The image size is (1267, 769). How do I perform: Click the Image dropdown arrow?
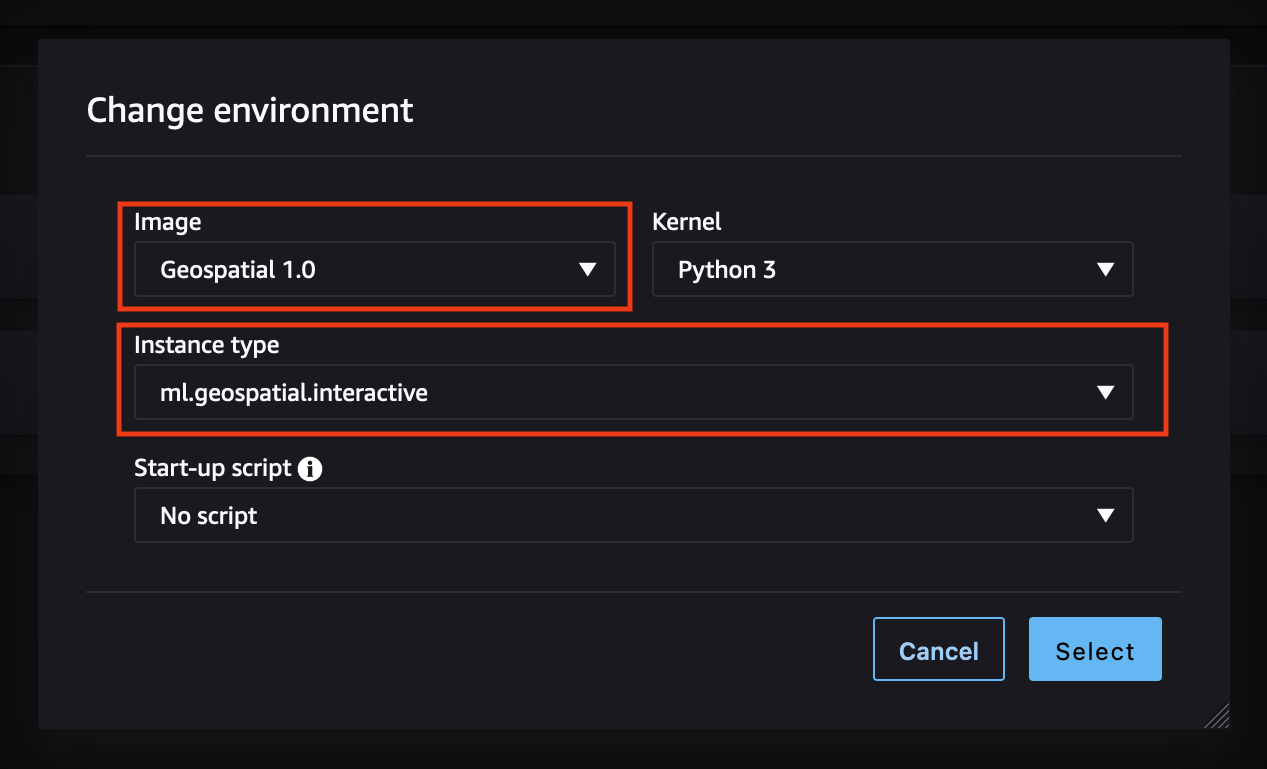(588, 269)
